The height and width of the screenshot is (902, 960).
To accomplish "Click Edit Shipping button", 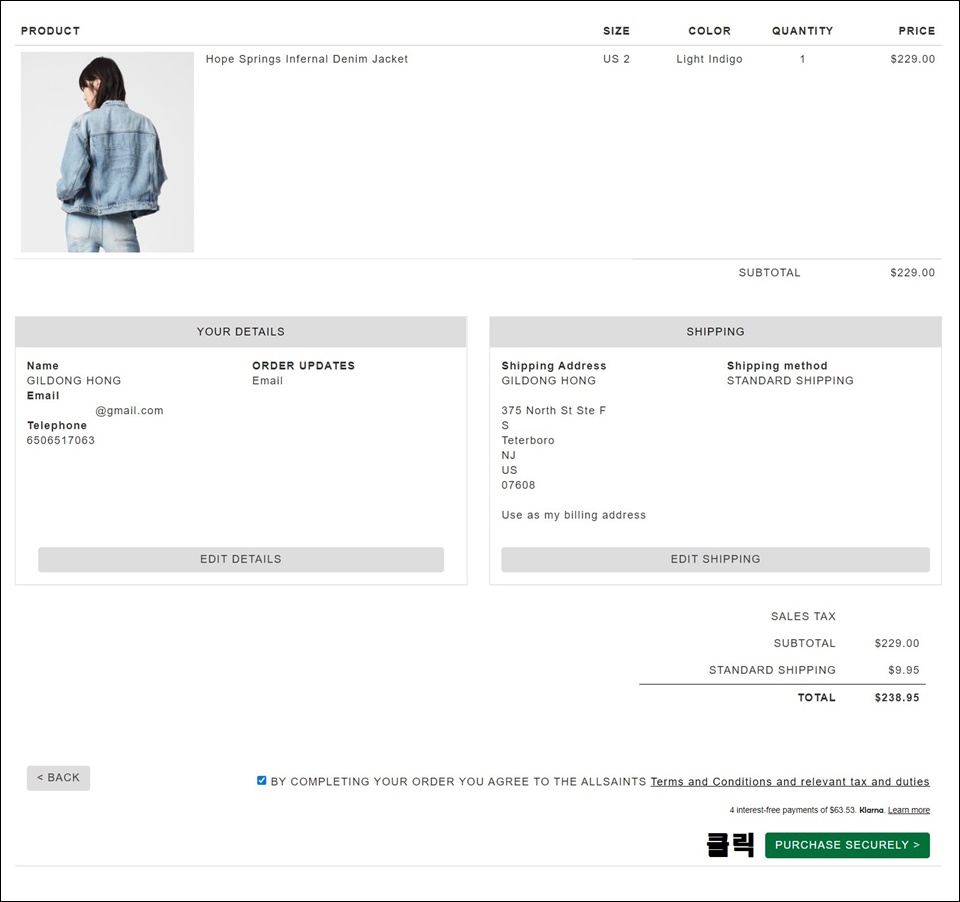I will 715,559.
